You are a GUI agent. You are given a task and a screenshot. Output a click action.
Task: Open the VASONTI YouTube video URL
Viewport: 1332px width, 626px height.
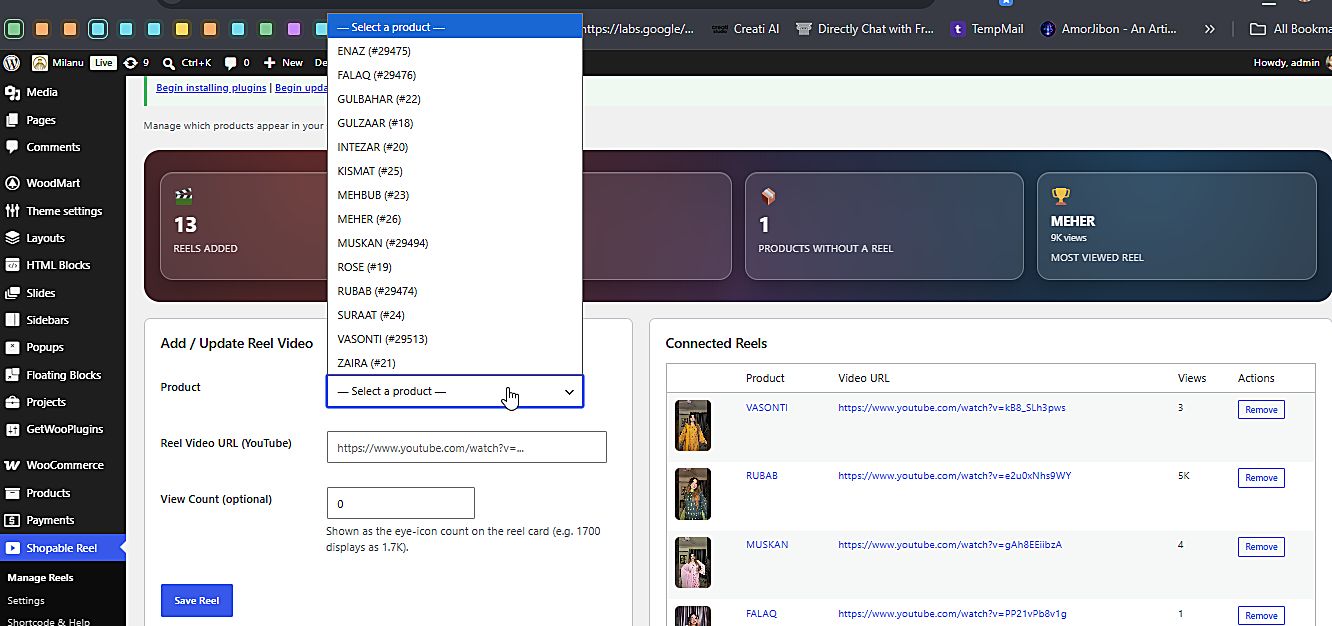click(x=952, y=408)
